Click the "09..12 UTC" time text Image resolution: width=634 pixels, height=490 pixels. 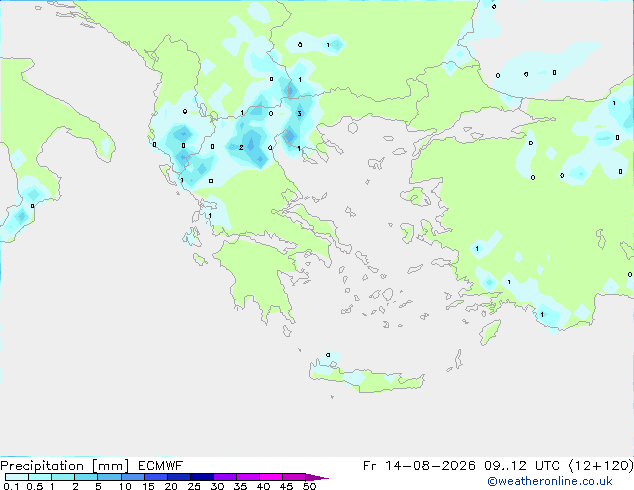(522, 466)
